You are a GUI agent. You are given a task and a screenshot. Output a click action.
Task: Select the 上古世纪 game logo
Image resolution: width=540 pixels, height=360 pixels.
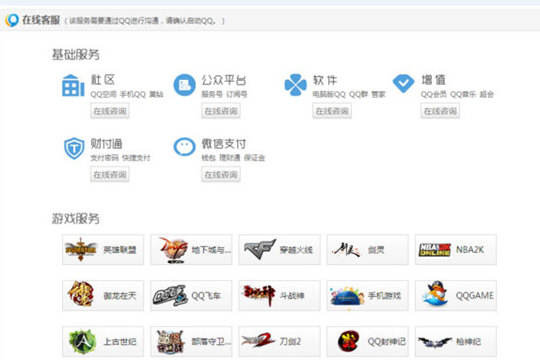click(x=82, y=342)
